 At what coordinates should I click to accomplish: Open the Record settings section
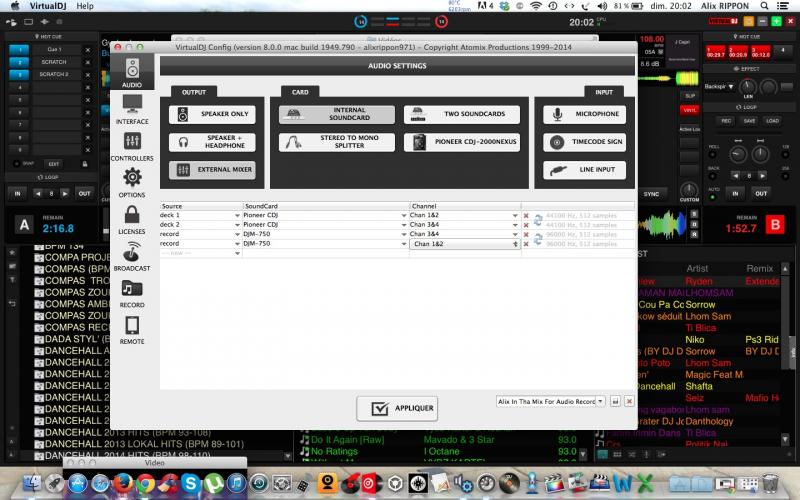[132, 293]
